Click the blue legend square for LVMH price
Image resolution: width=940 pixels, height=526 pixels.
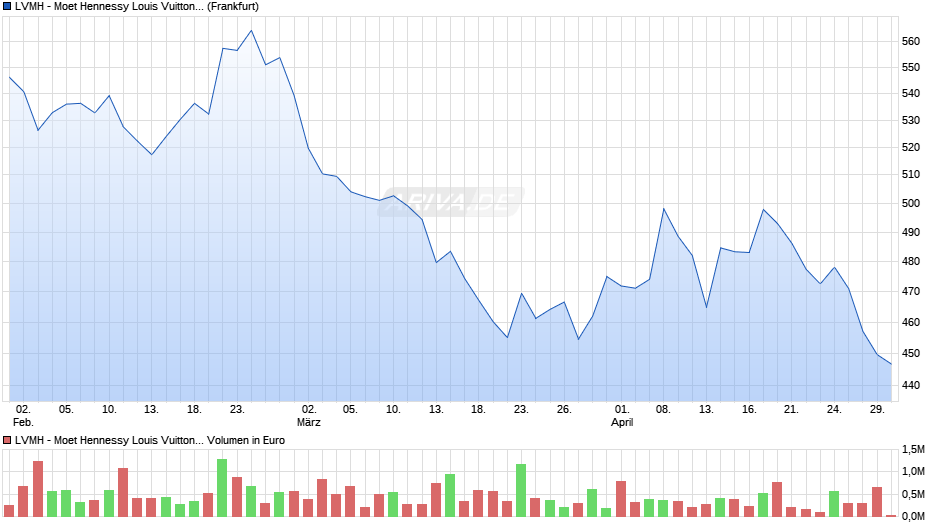(7, 7)
